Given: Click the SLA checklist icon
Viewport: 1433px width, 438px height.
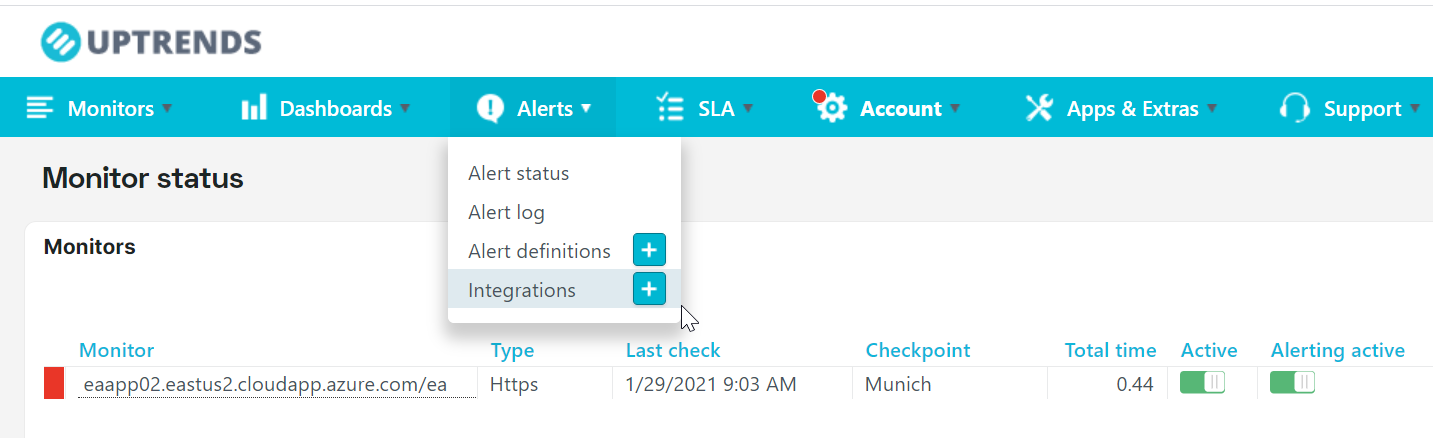Looking at the screenshot, I should [x=670, y=108].
